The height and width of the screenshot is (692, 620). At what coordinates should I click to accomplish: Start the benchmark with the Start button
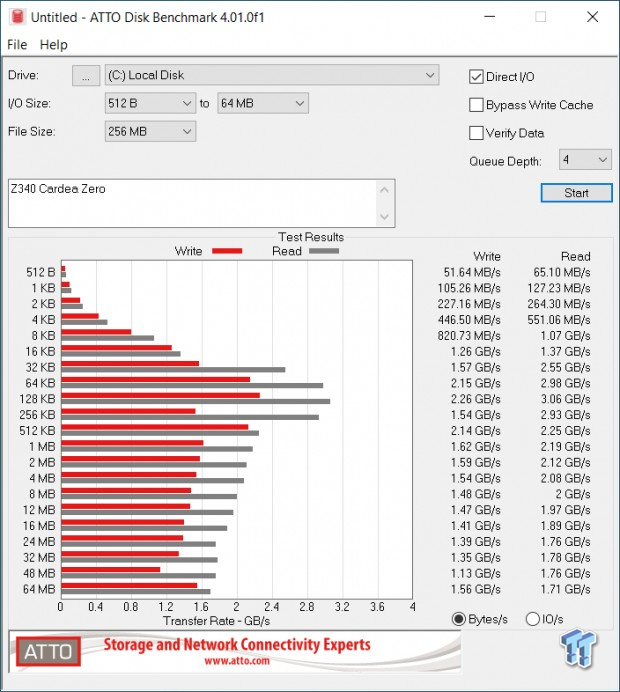576,193
